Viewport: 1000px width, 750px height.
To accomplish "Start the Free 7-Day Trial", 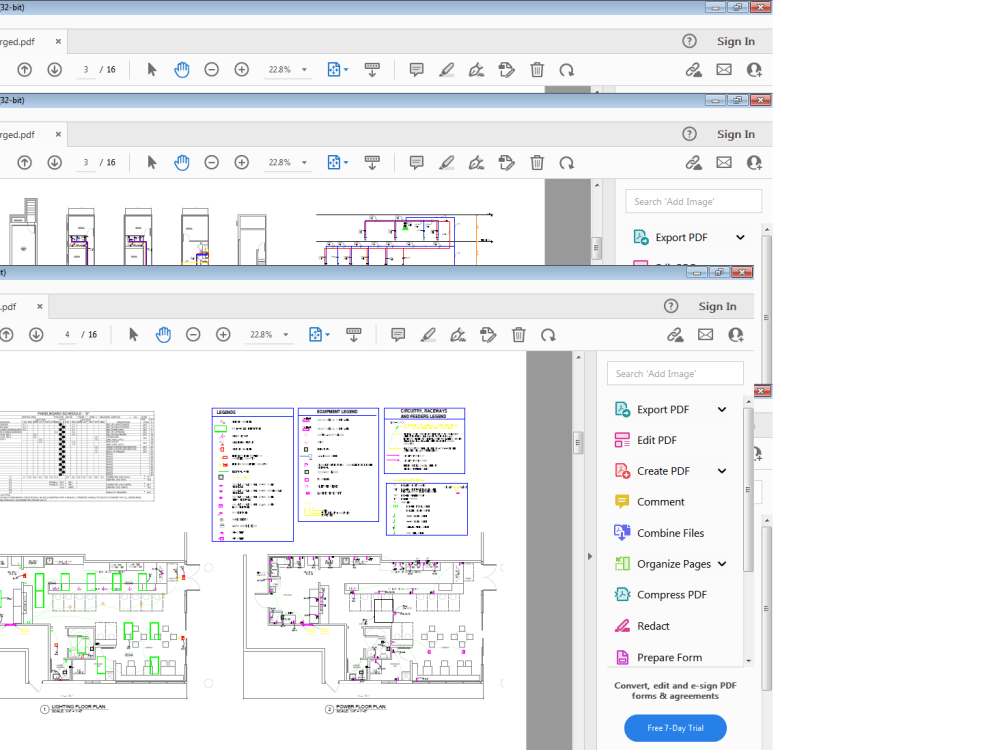I will pos(675,728).
